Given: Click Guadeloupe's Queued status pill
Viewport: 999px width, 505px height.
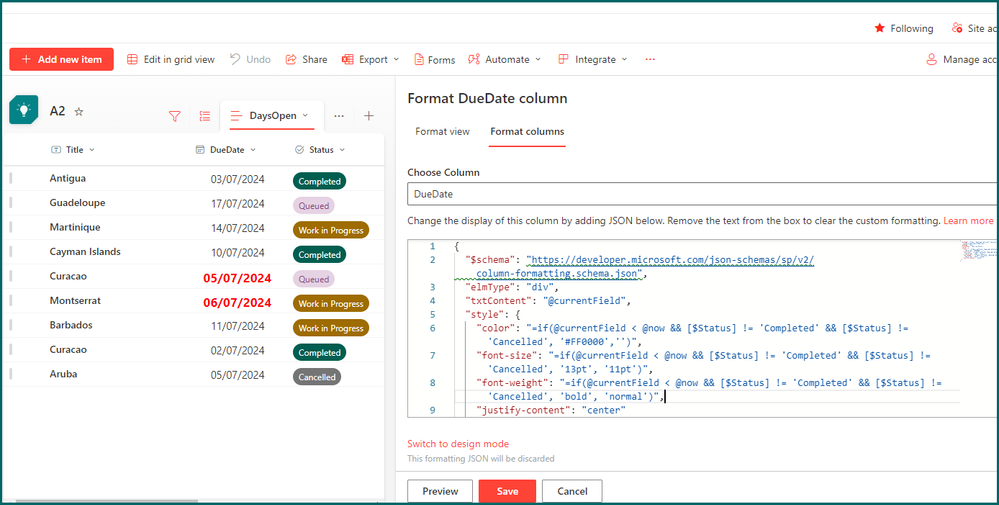Looking at the screenshot, I should click(x=313, y=206).
